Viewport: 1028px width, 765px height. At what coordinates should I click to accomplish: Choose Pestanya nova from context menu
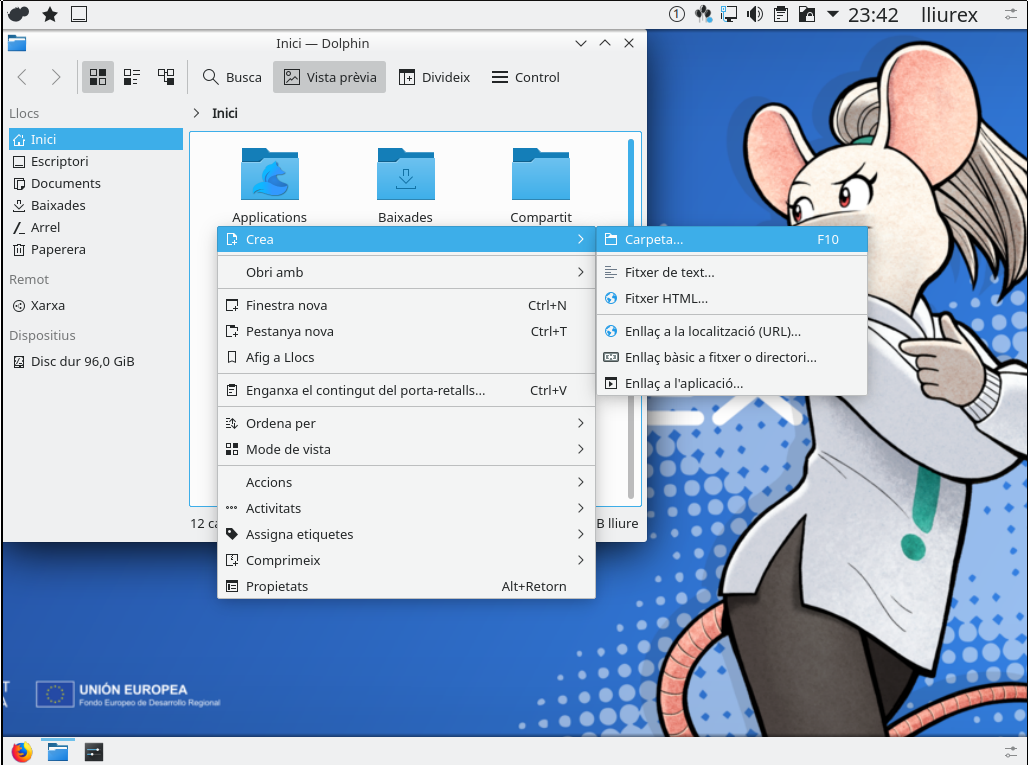406,332
